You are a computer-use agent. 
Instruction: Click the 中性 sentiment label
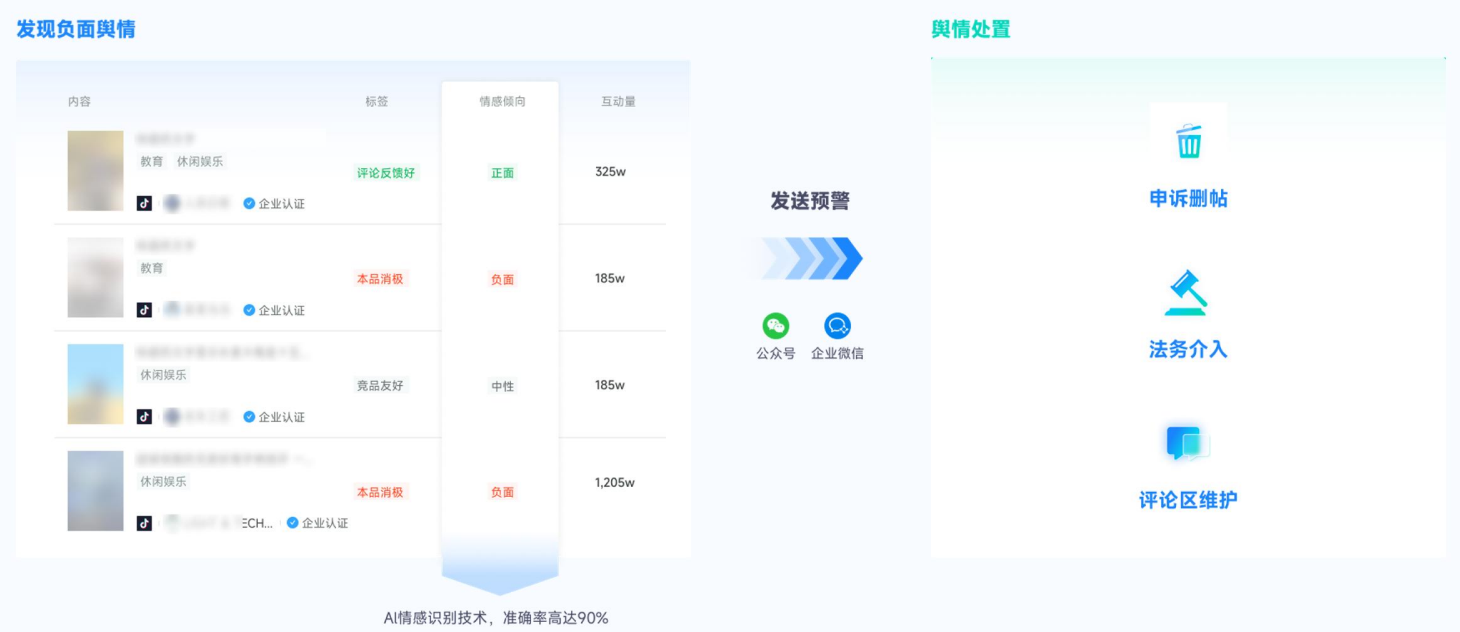coord(502,386)
